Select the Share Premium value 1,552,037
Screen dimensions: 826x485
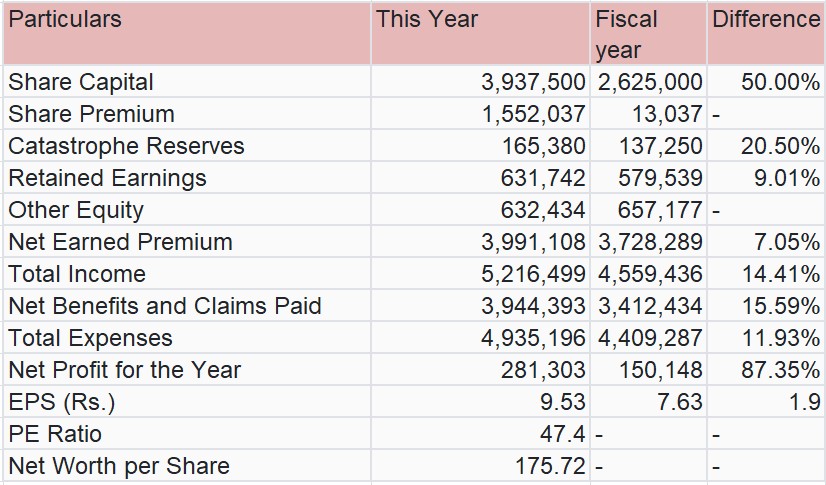click(533, 114)
